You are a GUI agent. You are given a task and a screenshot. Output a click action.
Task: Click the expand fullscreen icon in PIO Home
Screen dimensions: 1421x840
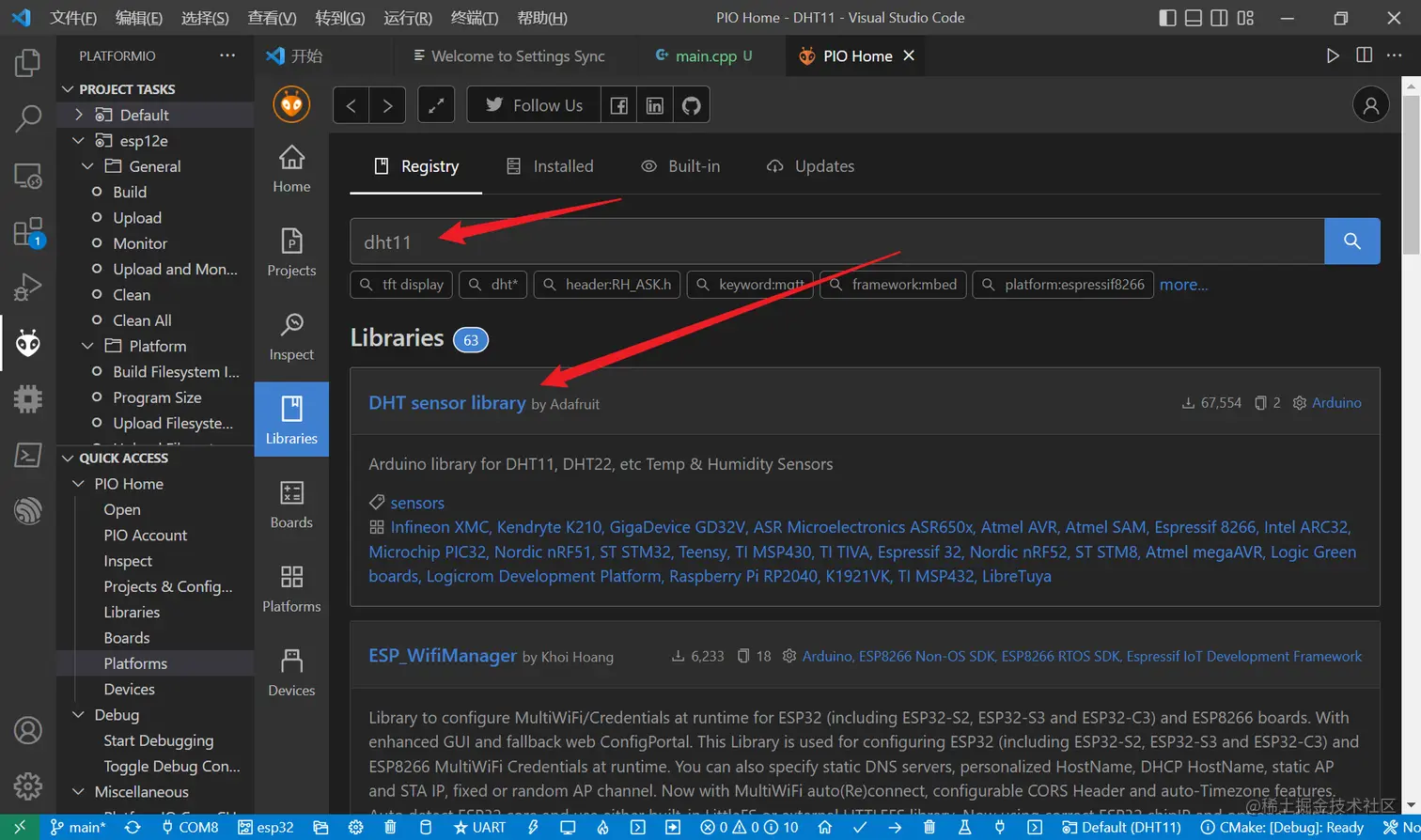[436, 105]
